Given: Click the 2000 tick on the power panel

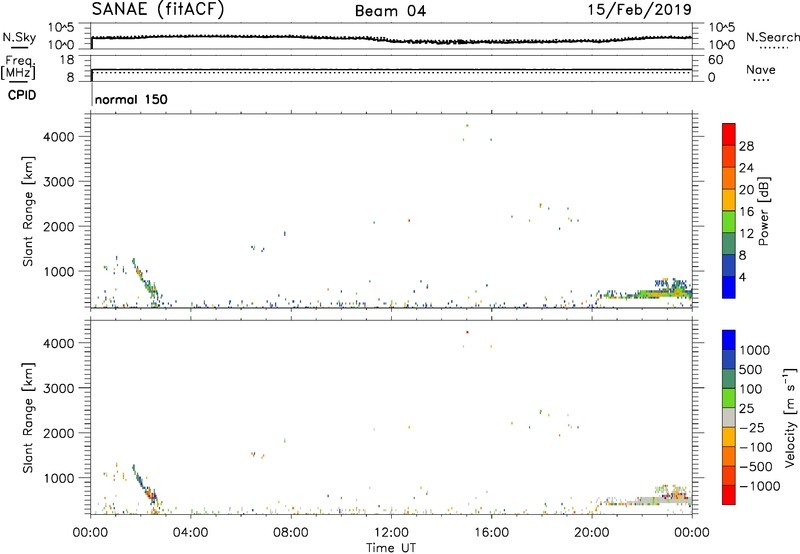Looking at the screenshot, I should click(59, 226).
